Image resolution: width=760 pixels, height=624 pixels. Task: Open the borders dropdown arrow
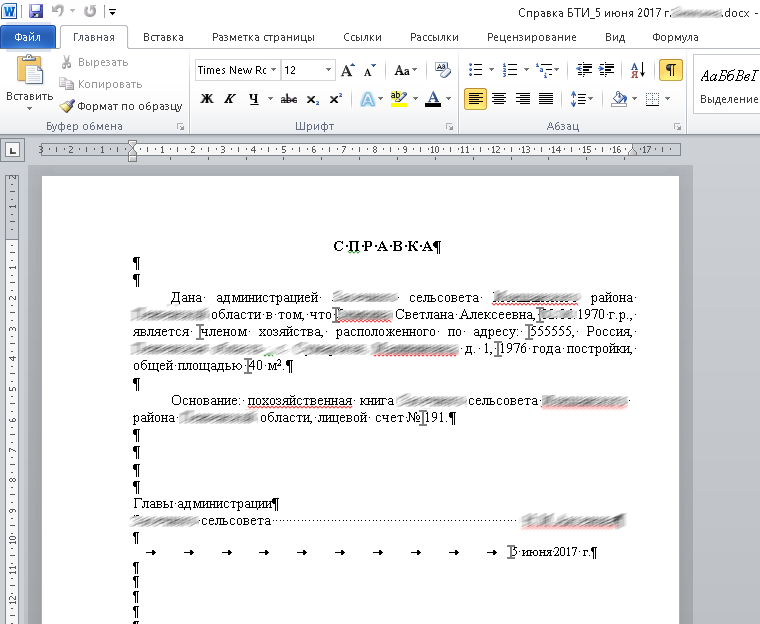point(667,99)
